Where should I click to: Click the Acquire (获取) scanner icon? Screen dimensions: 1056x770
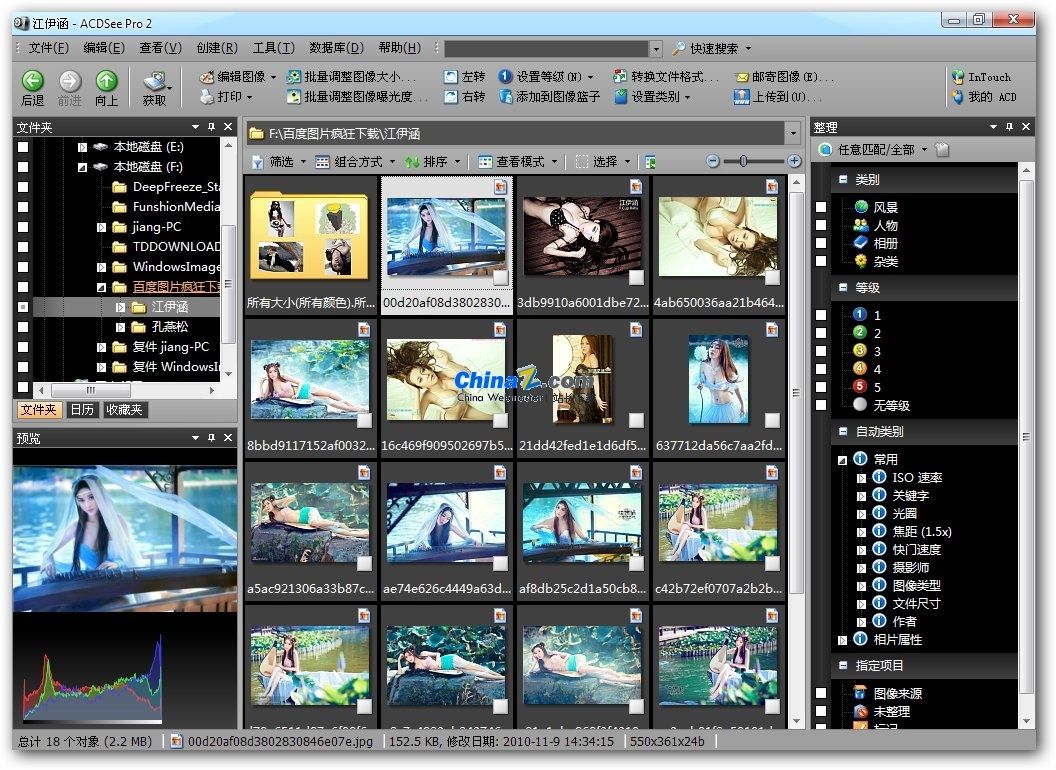pos(155,82)
